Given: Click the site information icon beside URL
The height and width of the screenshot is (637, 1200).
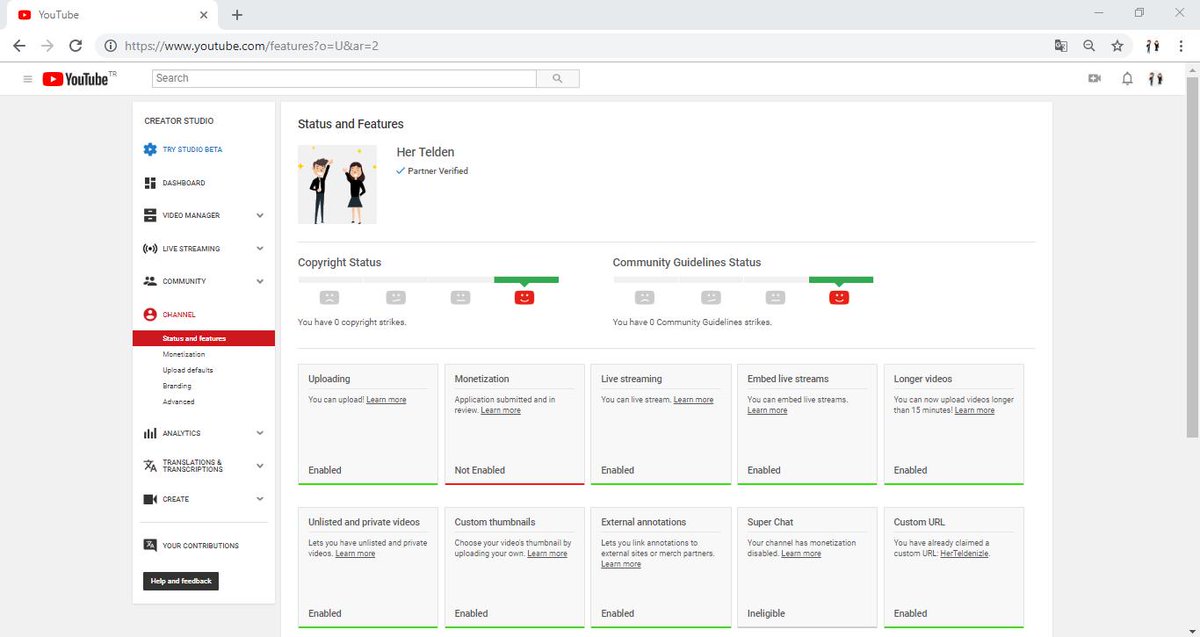Looking at the screenshot, I should point(110,46).
